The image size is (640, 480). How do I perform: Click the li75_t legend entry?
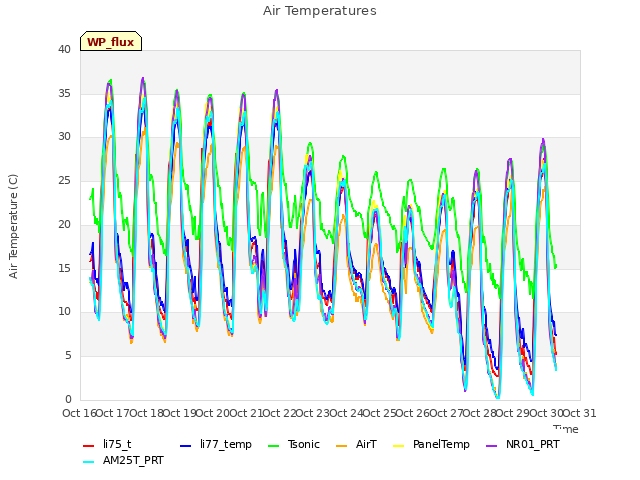click(107, 444)
